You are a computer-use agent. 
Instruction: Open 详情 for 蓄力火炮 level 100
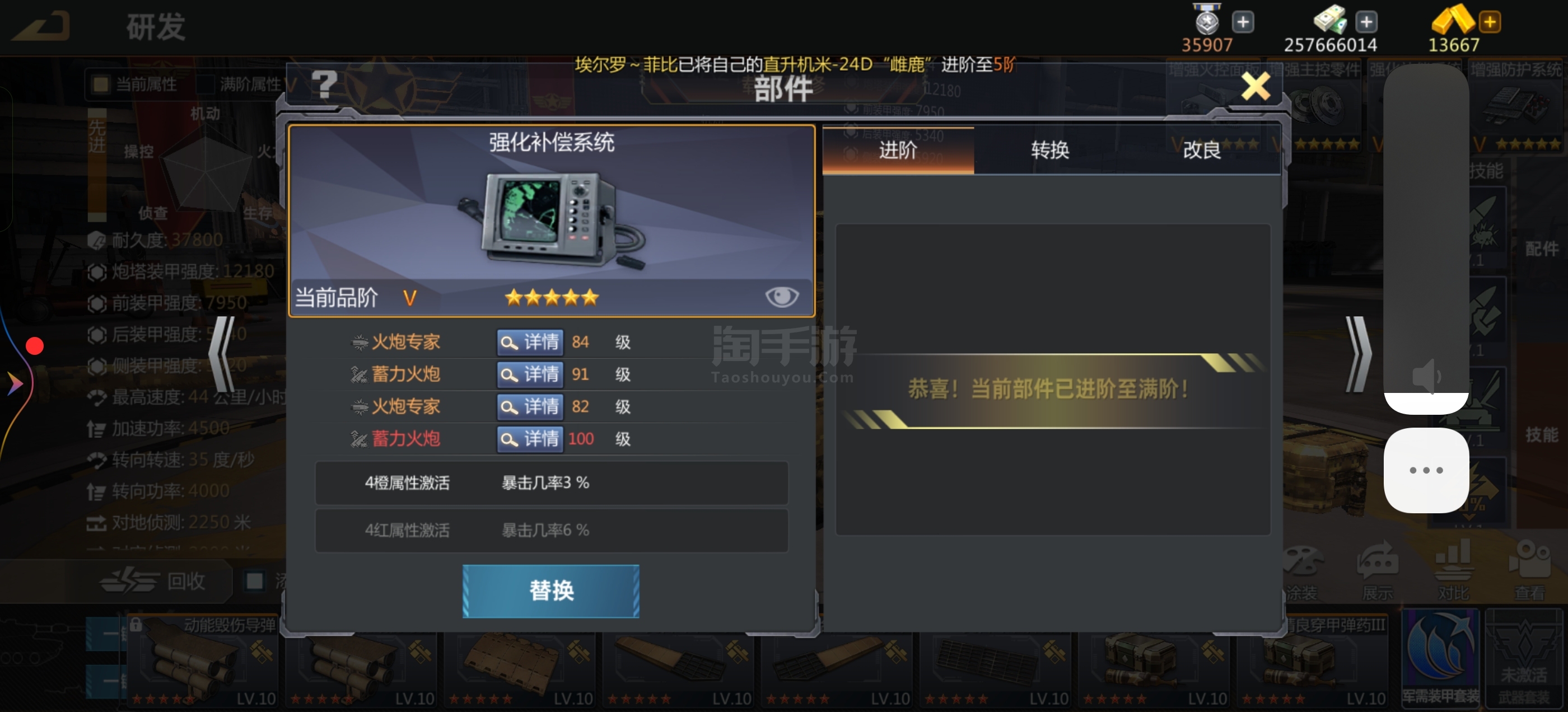530,439
